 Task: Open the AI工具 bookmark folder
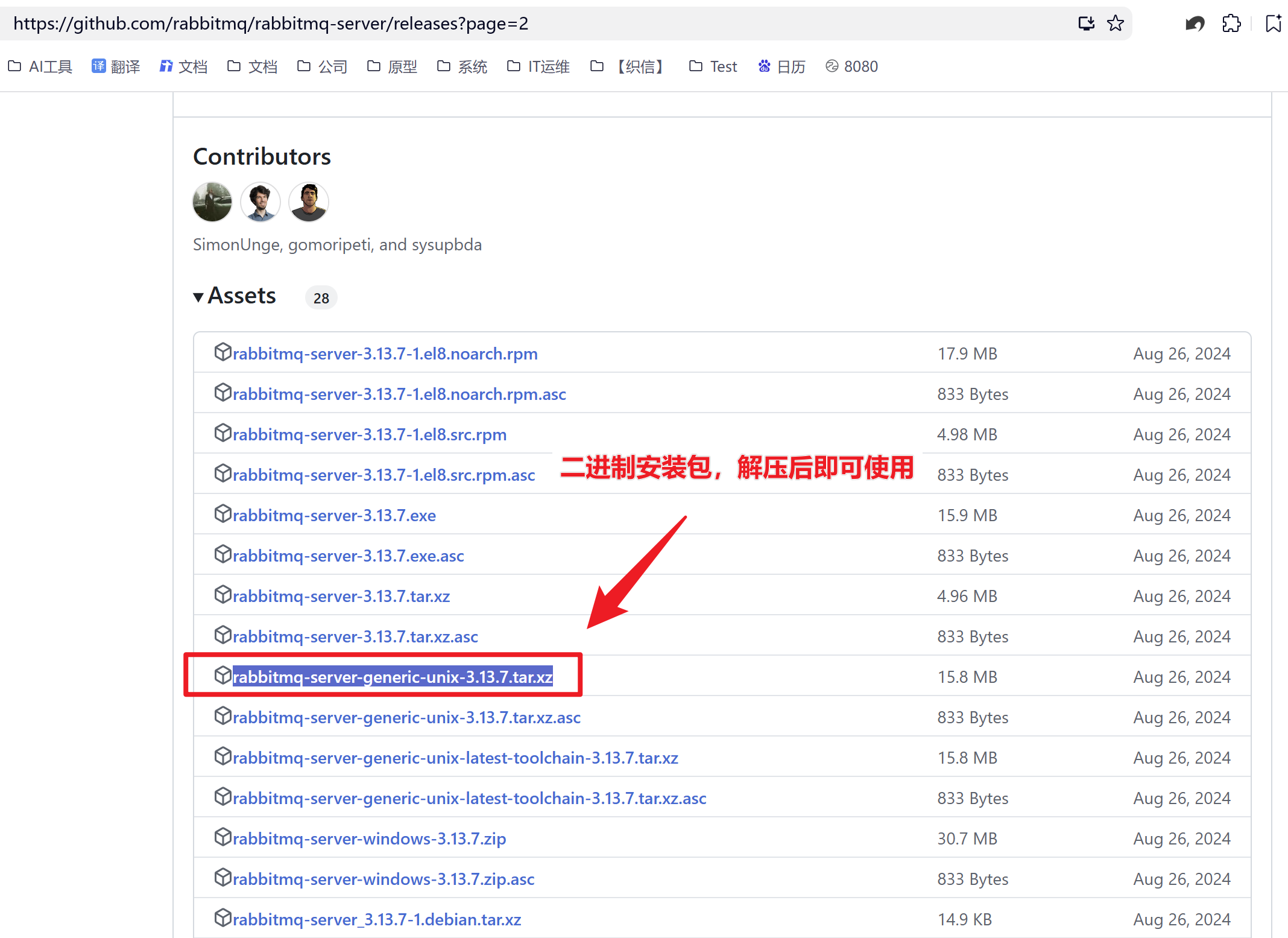coord(40,66)
